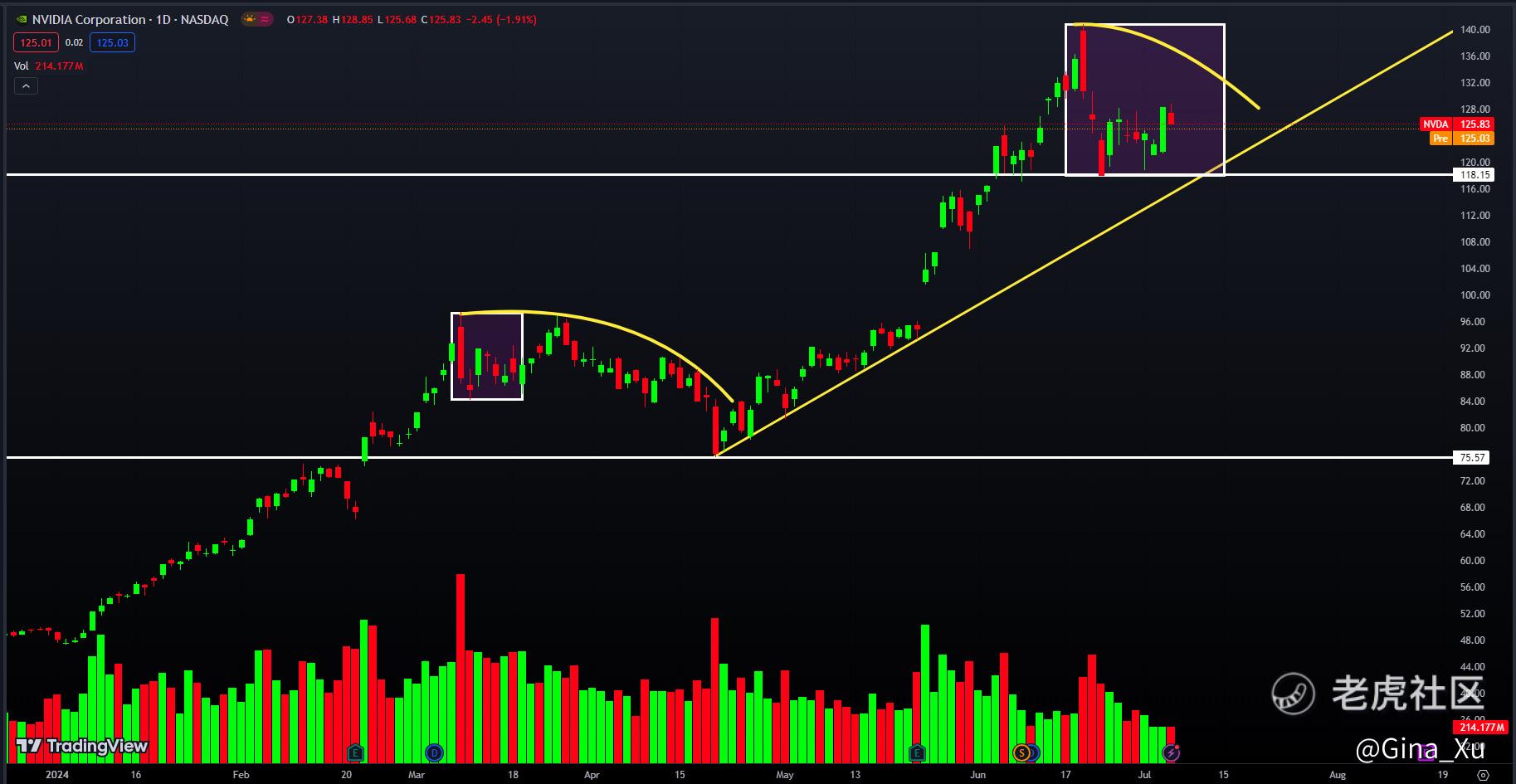
Task: Click the high price value 128.85
Action: tap(357, 20)
